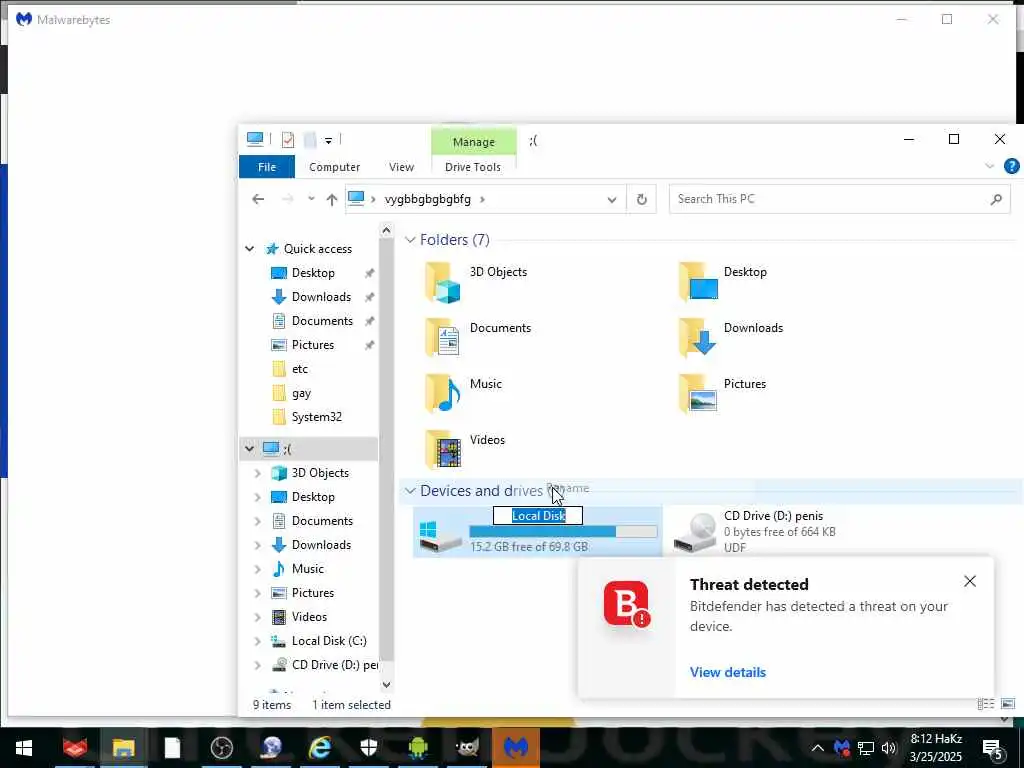
Task: Open the Customize Quick Access Toolbar dropdown
Action: (328, 140)
